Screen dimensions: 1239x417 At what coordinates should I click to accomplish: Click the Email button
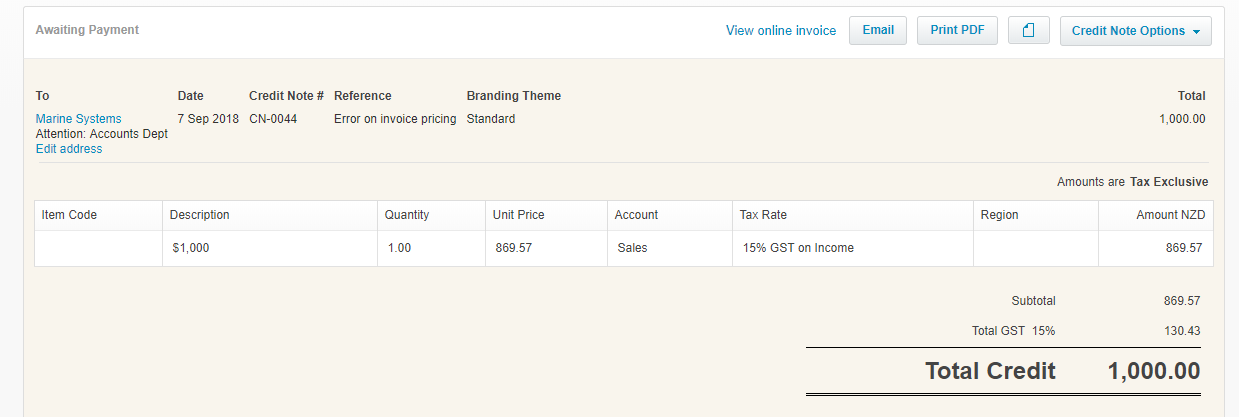(878, 31)
